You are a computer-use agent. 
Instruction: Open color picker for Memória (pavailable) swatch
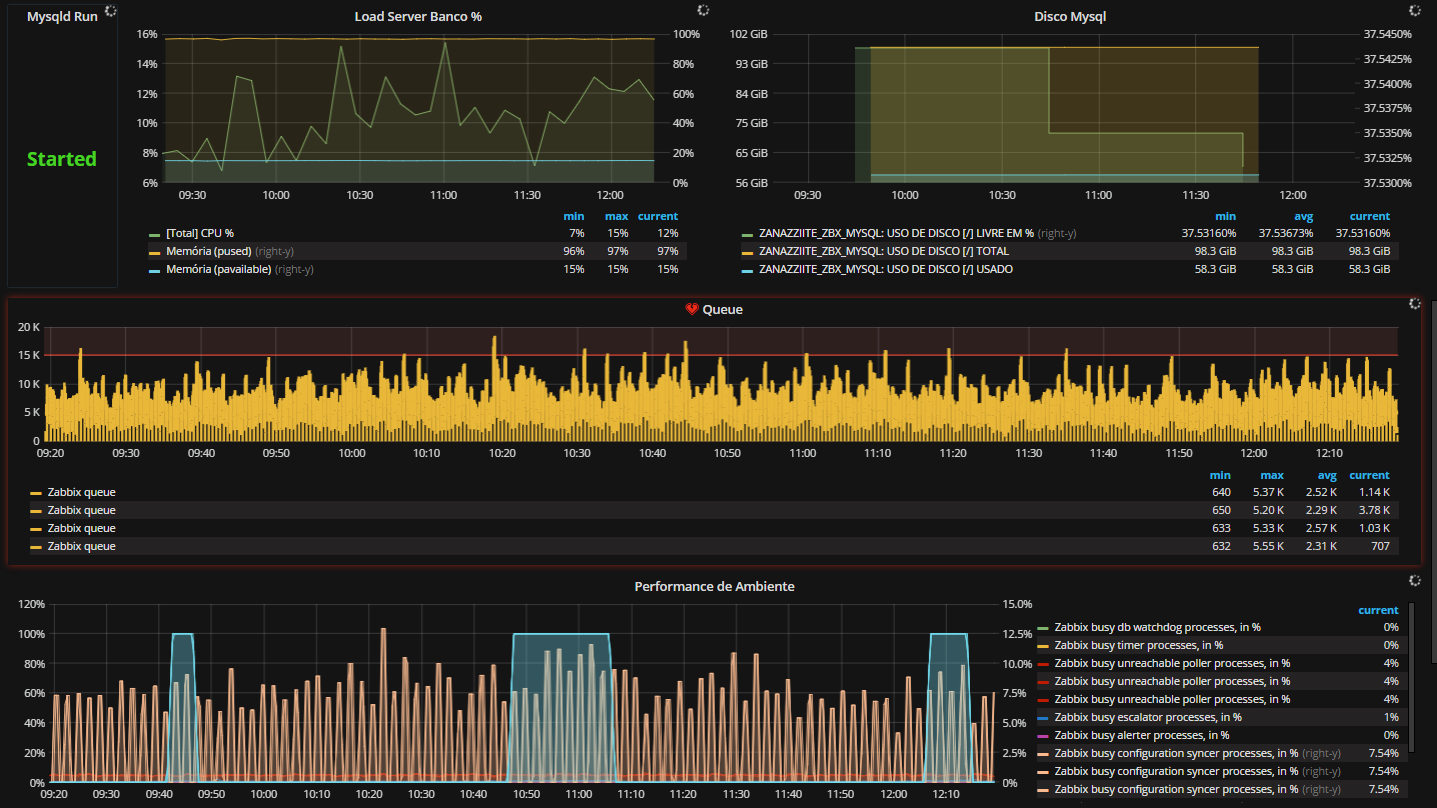(x=154, y=270)
